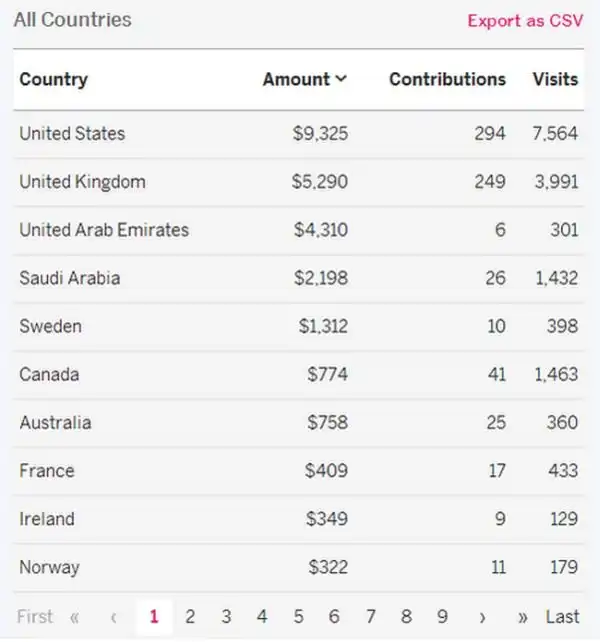Click the Export as CSV link
The width and height of the screenshot is (600, 642).
pyautogui.click(x=525, y=21)
